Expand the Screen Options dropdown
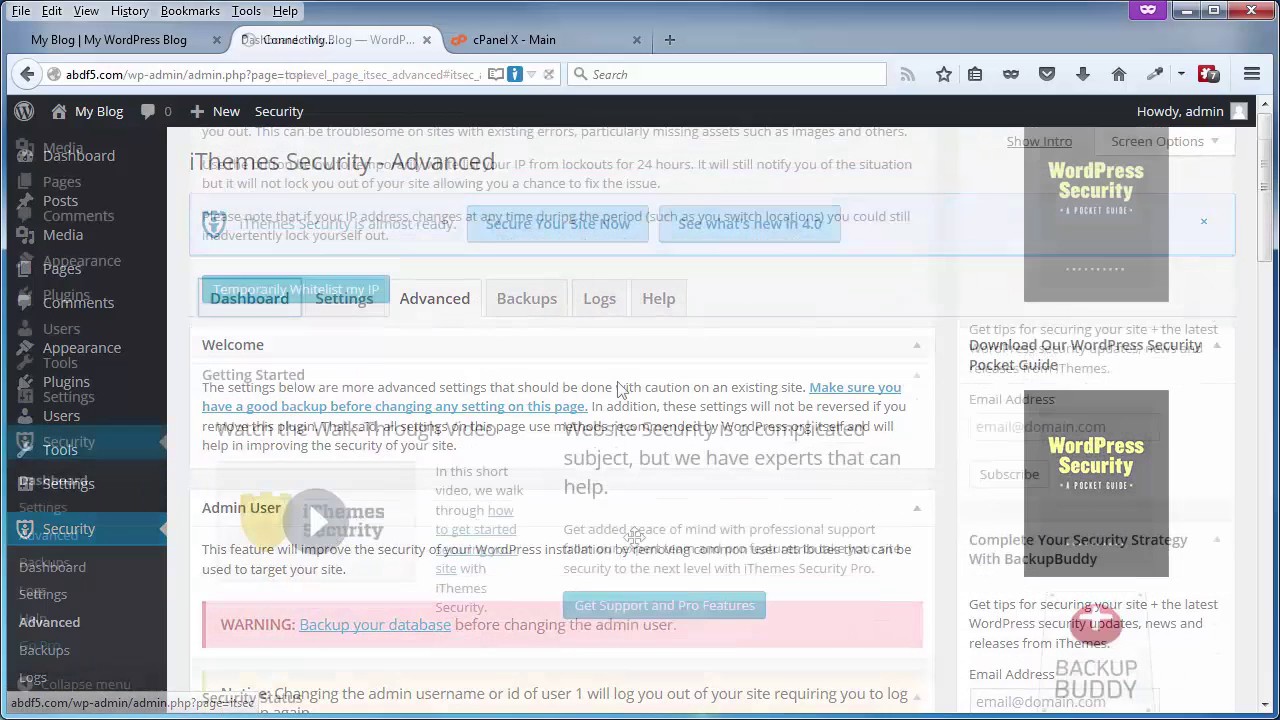The image size is (1280, 720). (x=1165, y=141)
